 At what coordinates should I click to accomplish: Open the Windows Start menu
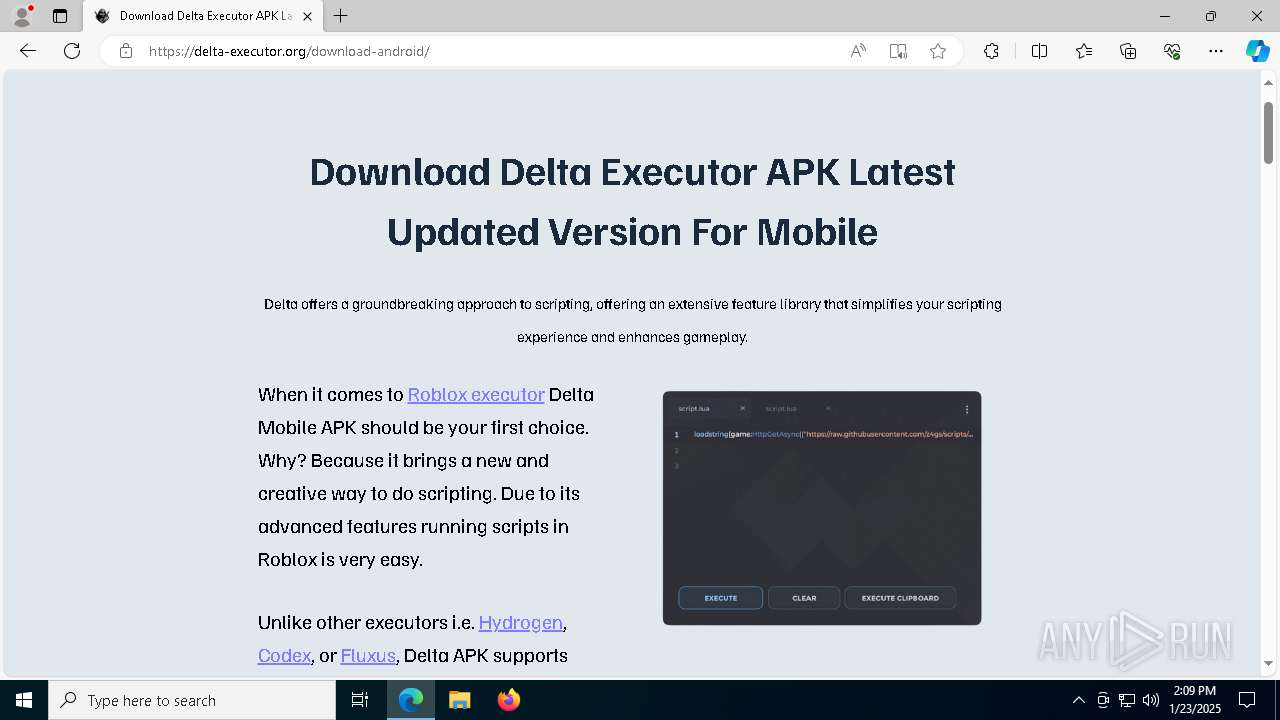24,700
